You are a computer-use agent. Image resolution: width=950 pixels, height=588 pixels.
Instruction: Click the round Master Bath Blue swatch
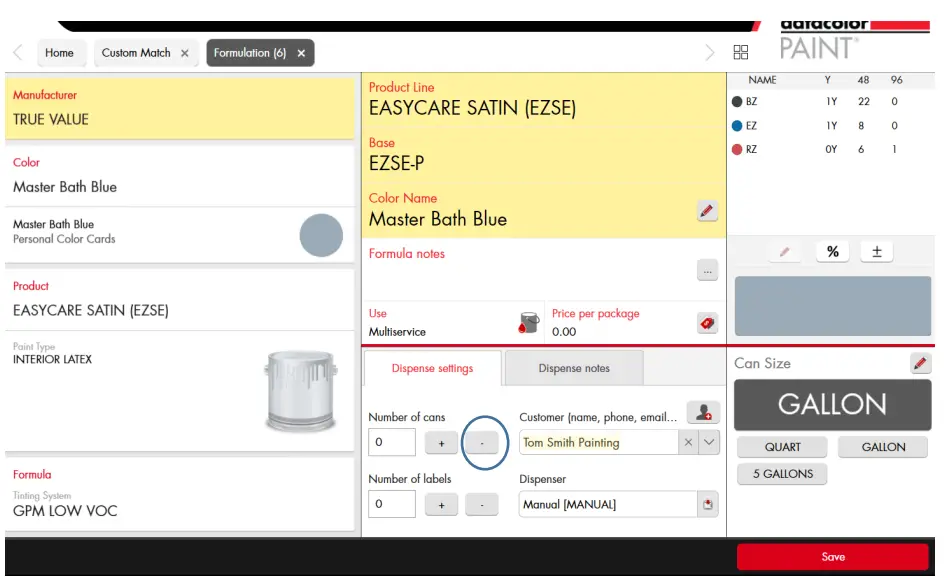(x=321, y=236)
